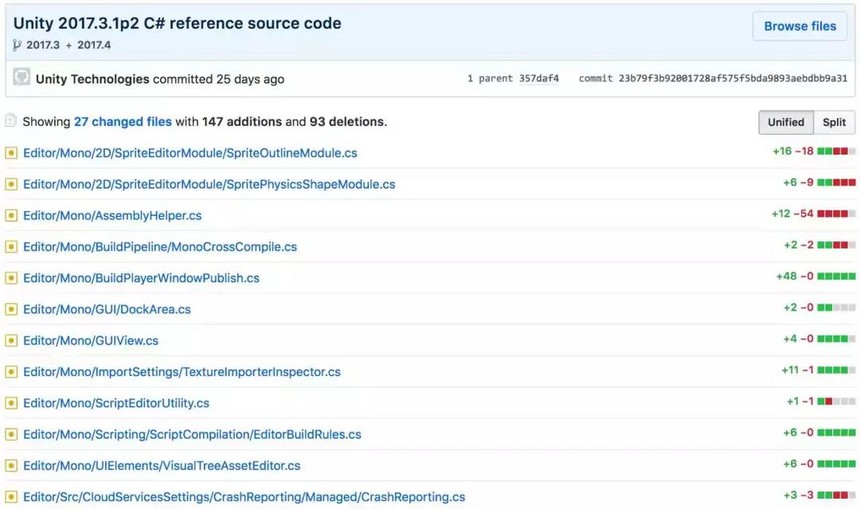Expand the 27 changed files list
The height and width of the screenshot is (509, 860).
122,122
